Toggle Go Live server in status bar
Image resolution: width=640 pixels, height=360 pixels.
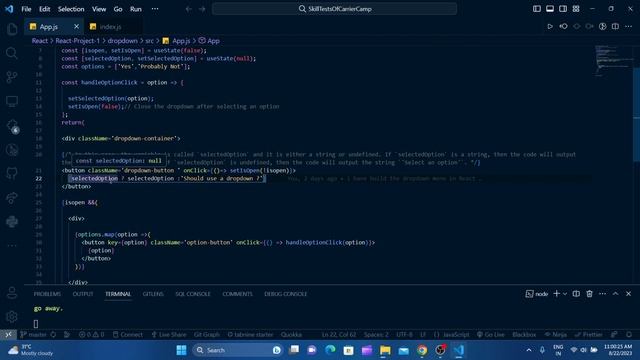tap(491, 334)
